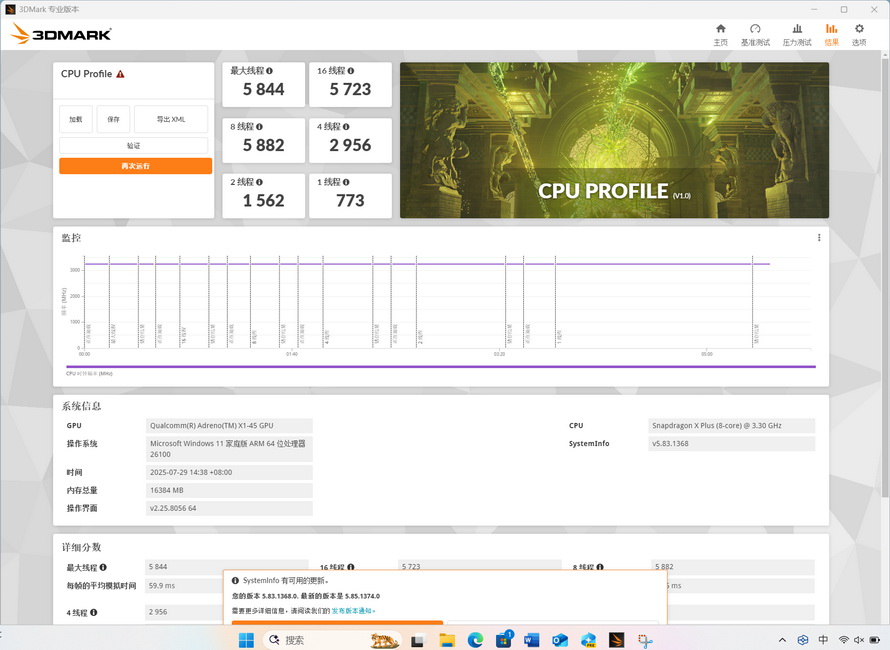Viewport: 890px width, 650px height.
Task: Open the 压力测试 stress test section
Action: coord(797,34)
